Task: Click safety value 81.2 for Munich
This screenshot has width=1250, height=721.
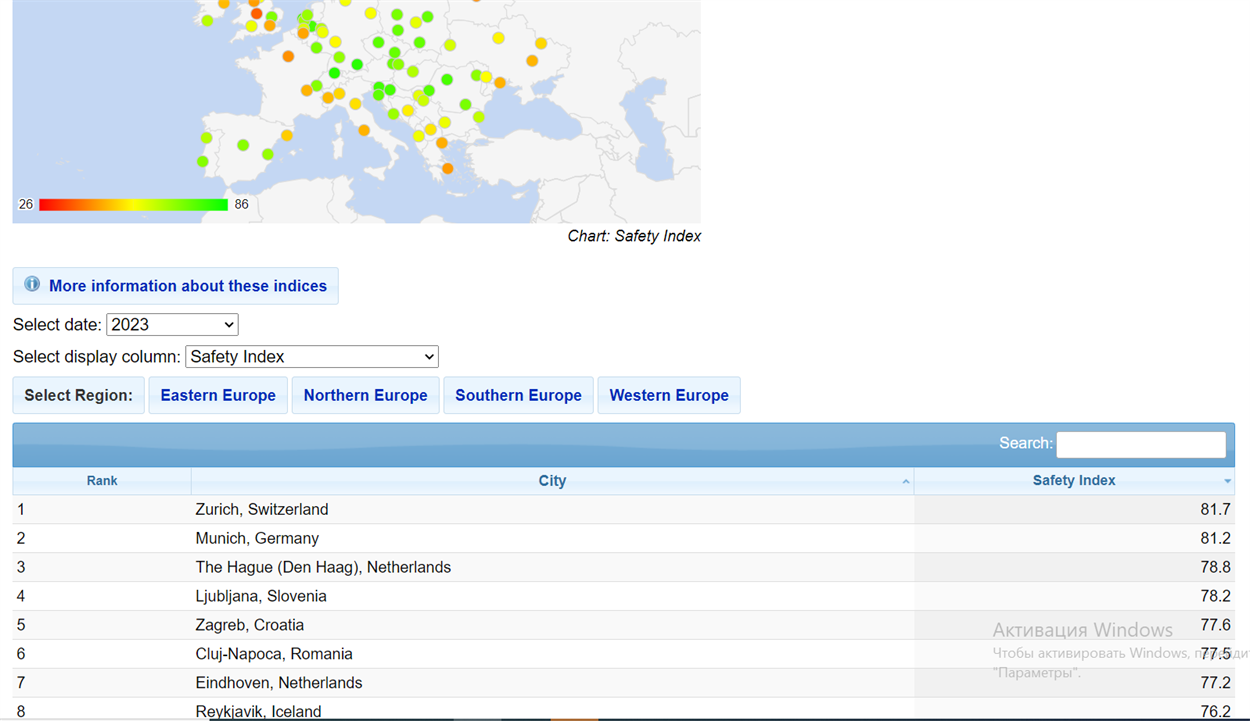Action: [1215, 538]
